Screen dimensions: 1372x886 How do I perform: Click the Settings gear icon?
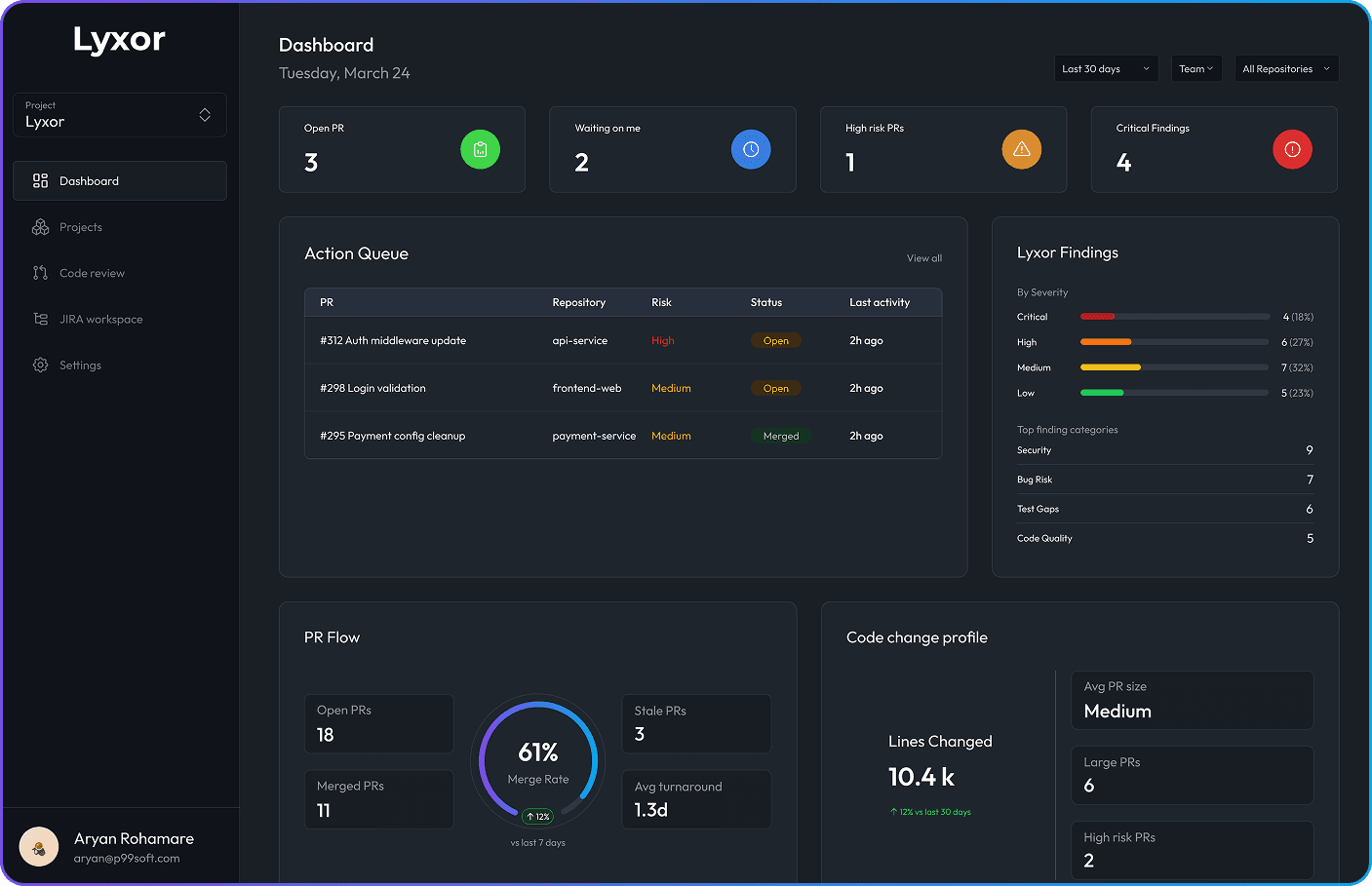[40, 365]
